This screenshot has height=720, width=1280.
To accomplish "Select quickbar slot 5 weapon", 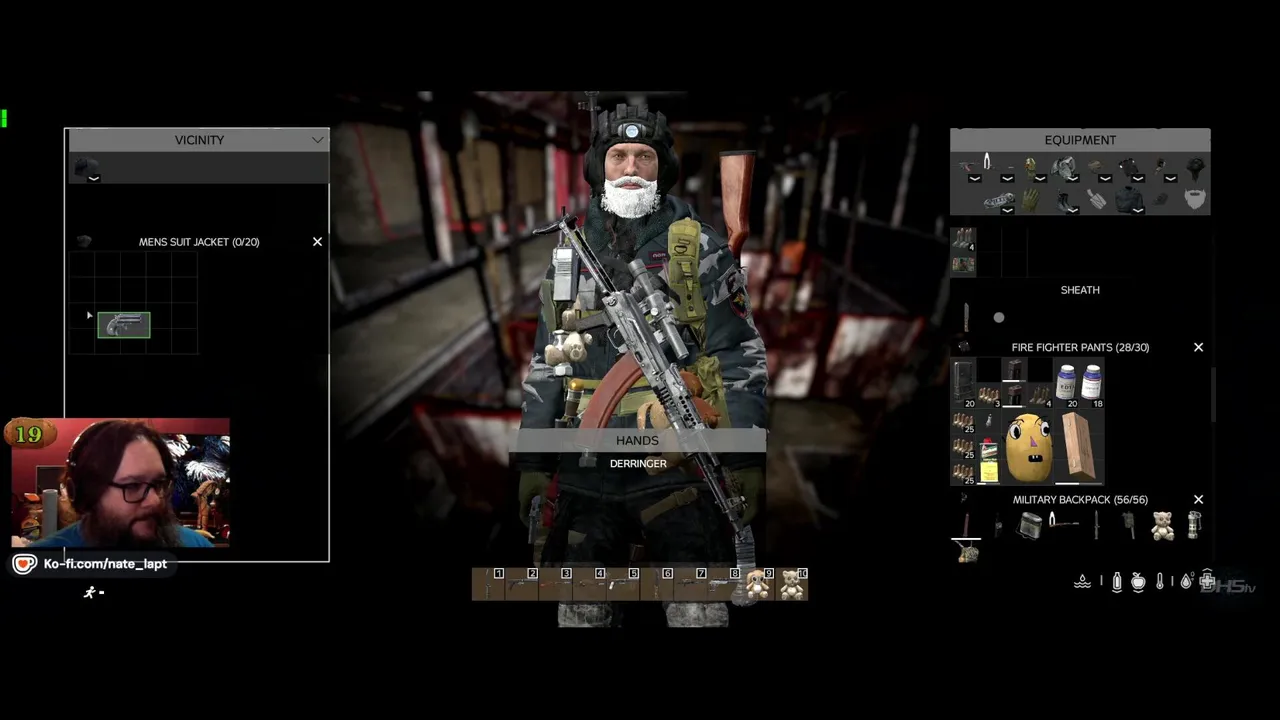I will tap(623, 584).
